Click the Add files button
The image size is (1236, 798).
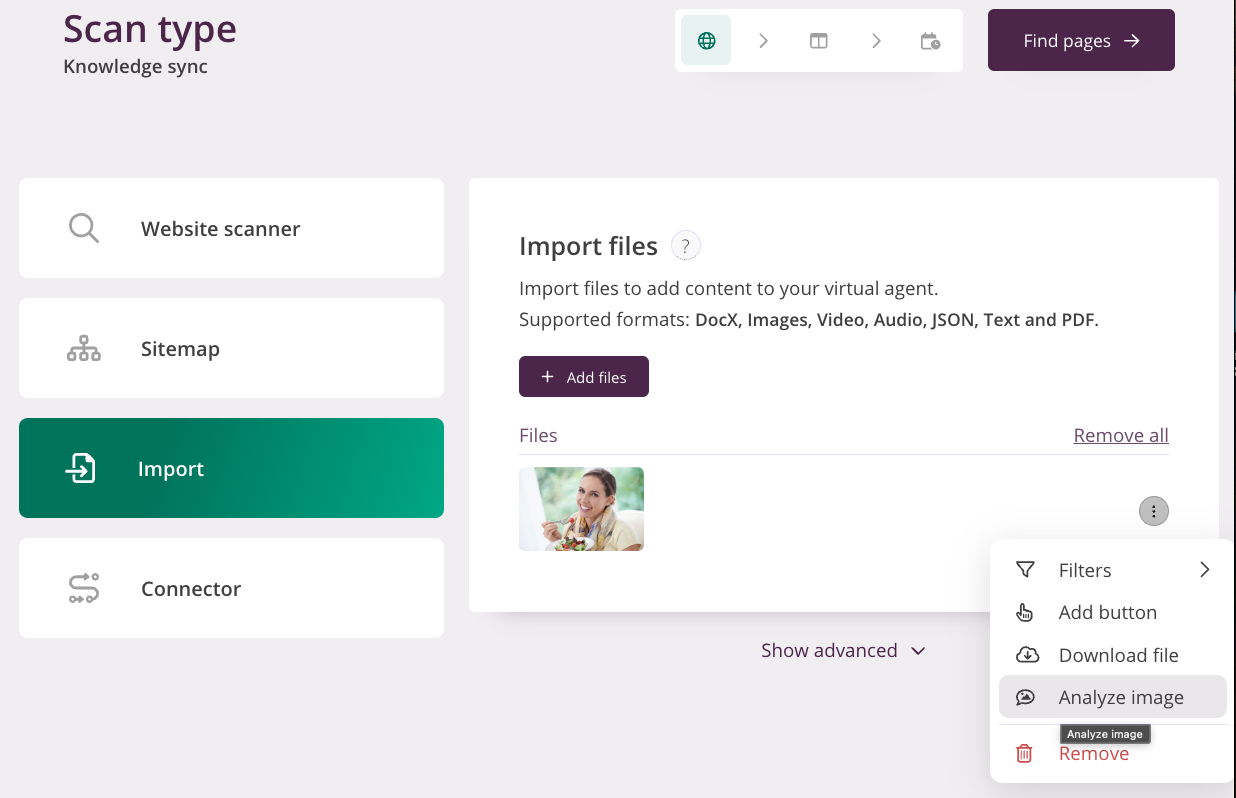[584, 376]
